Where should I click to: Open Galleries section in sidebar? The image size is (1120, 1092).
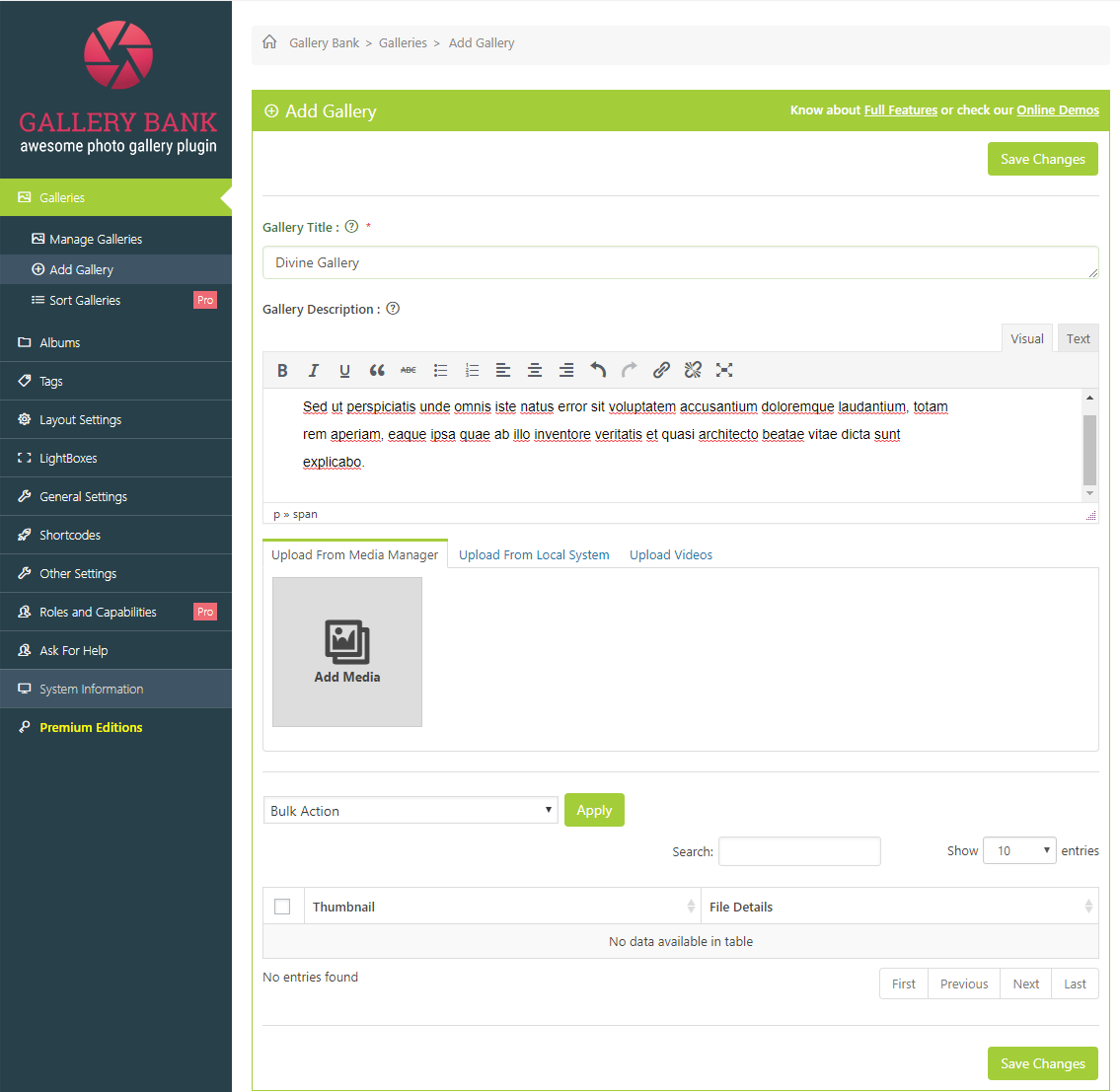pos(115,197)
